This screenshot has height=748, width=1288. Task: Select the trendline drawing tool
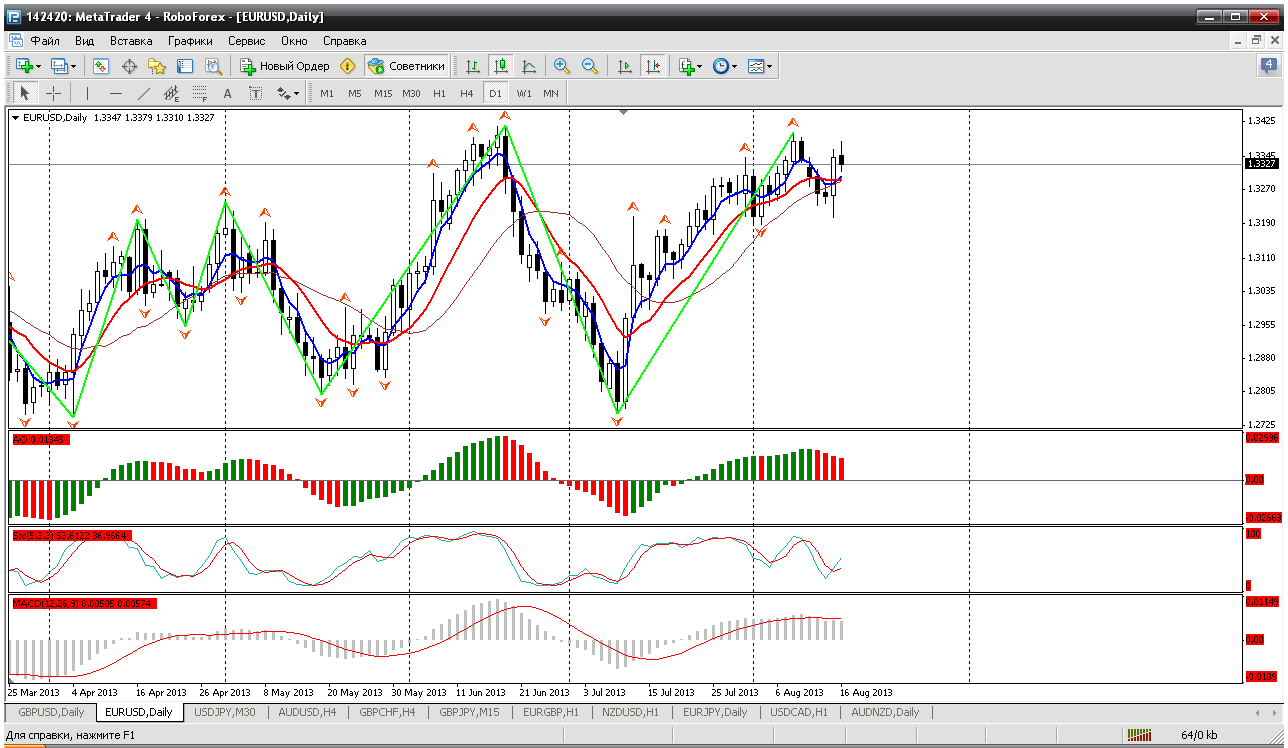[x=143, y=93]
